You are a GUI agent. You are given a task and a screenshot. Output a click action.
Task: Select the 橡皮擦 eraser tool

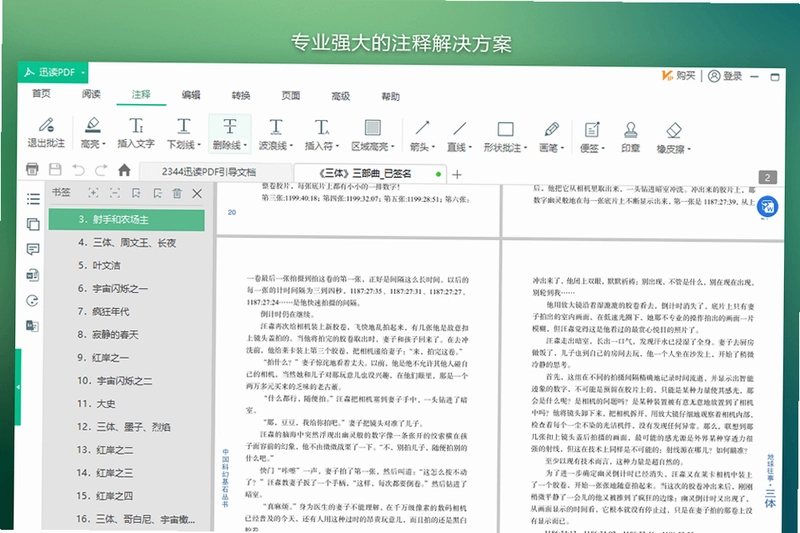click(x=673, y=139)
